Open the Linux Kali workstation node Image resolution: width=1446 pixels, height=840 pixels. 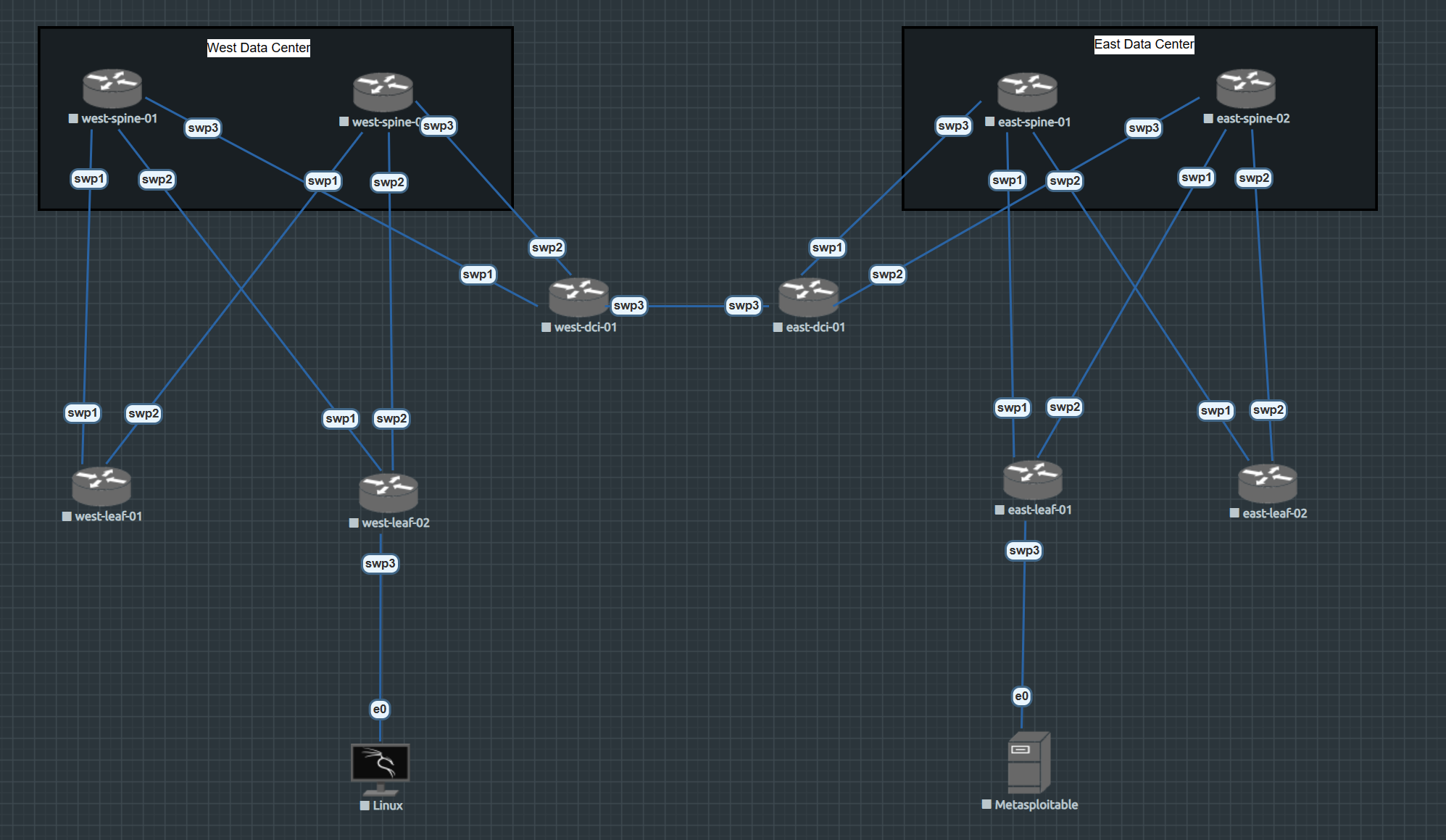click(x=381, y=770)
